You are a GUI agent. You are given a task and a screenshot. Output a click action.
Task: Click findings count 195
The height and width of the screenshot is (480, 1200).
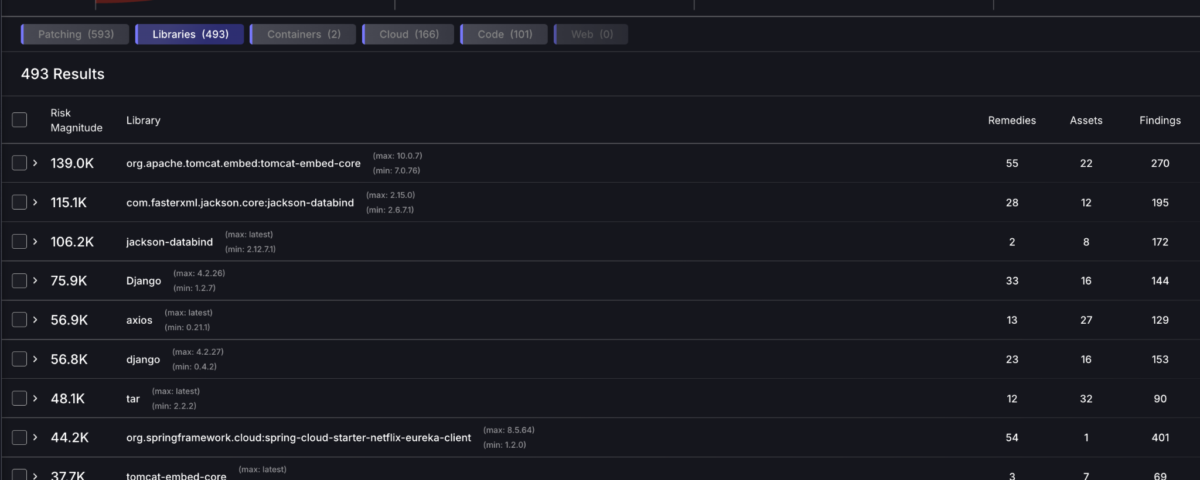[x=1160, y=202]
